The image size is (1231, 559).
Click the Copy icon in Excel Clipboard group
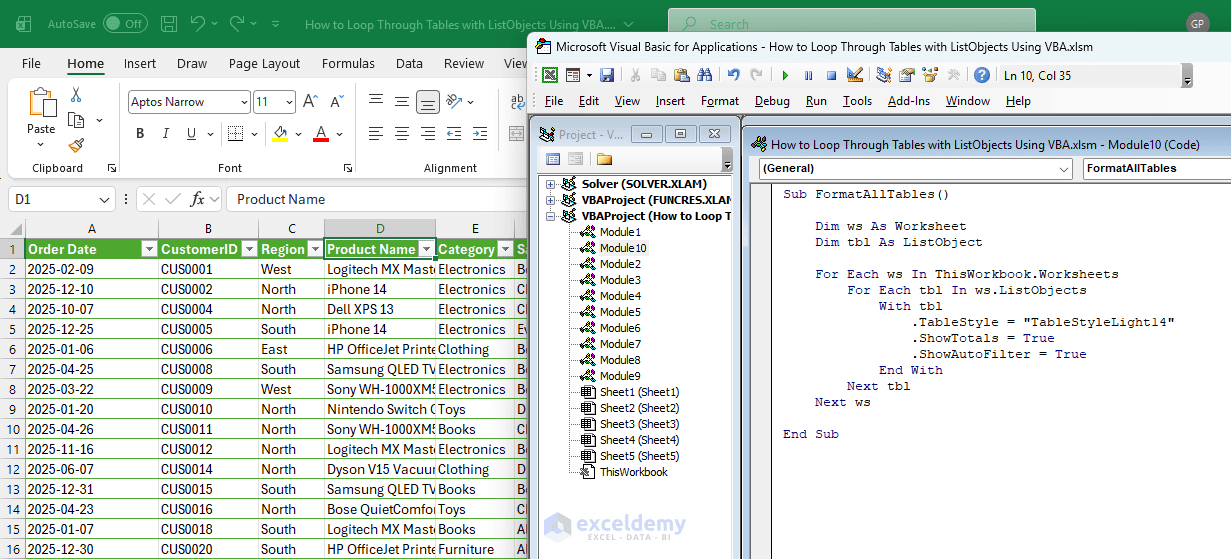(76, 120)
